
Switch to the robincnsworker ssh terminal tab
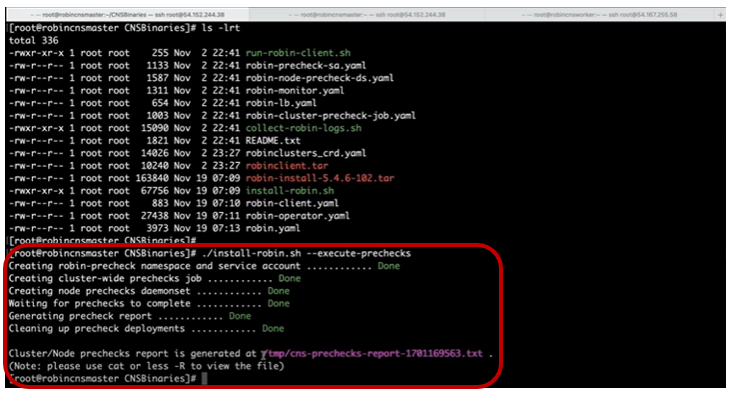click(x=599, y=14)
